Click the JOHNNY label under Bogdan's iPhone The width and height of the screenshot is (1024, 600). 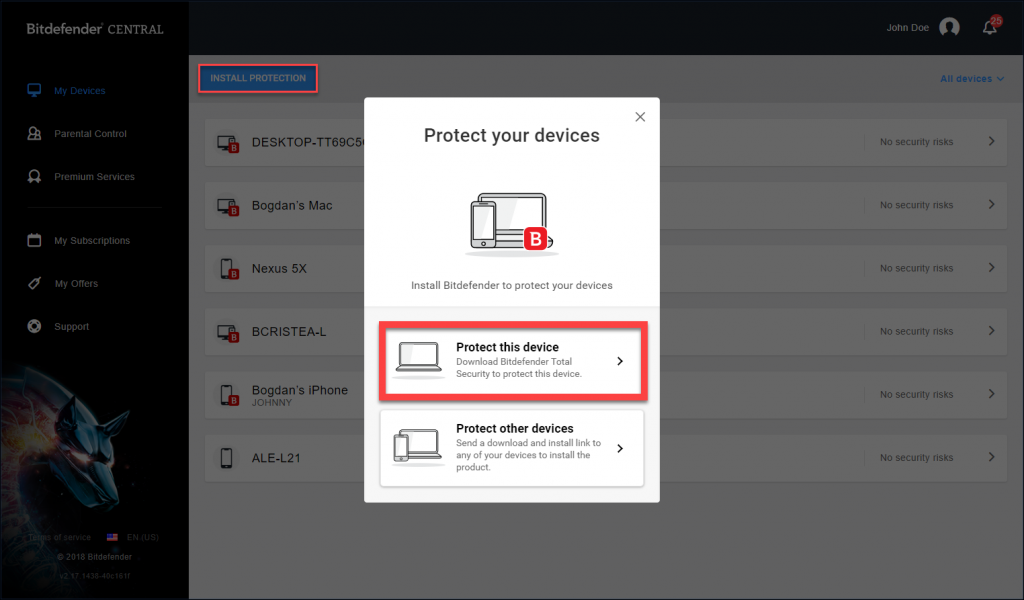pos(272,403)
